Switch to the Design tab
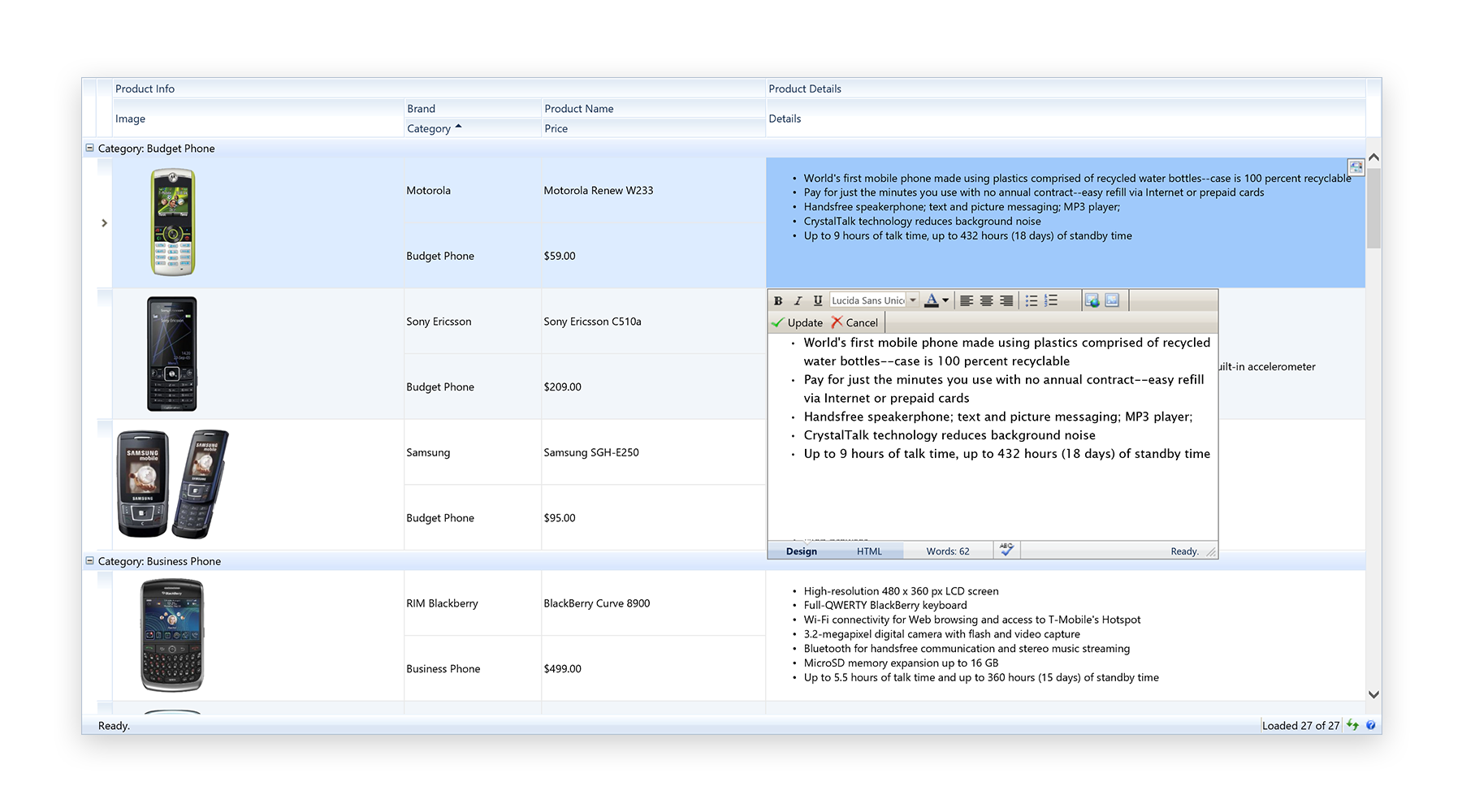 pyautogui.click(x=802, y=551)
